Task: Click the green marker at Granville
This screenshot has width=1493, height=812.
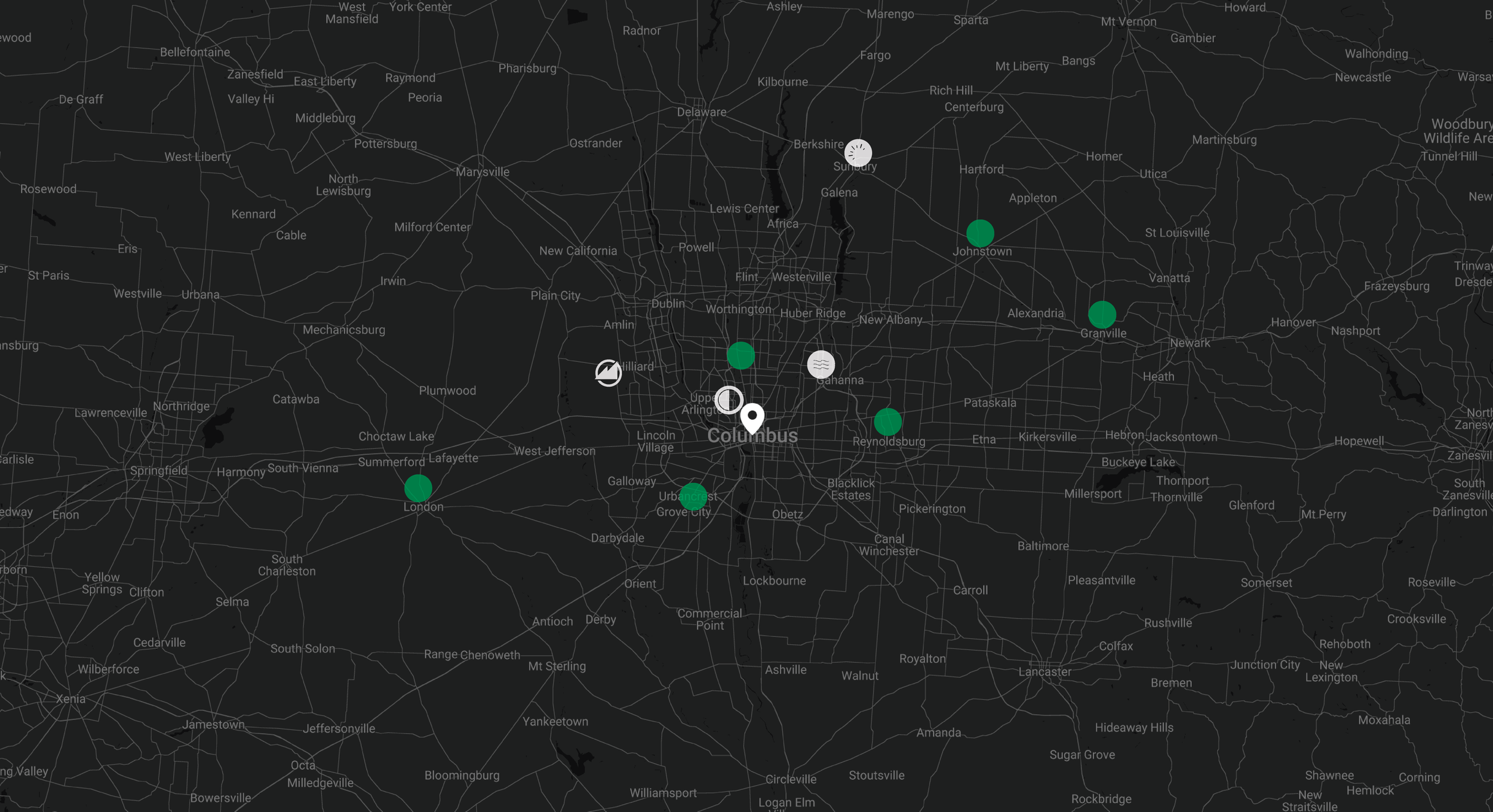Action: pos(1102,315)
